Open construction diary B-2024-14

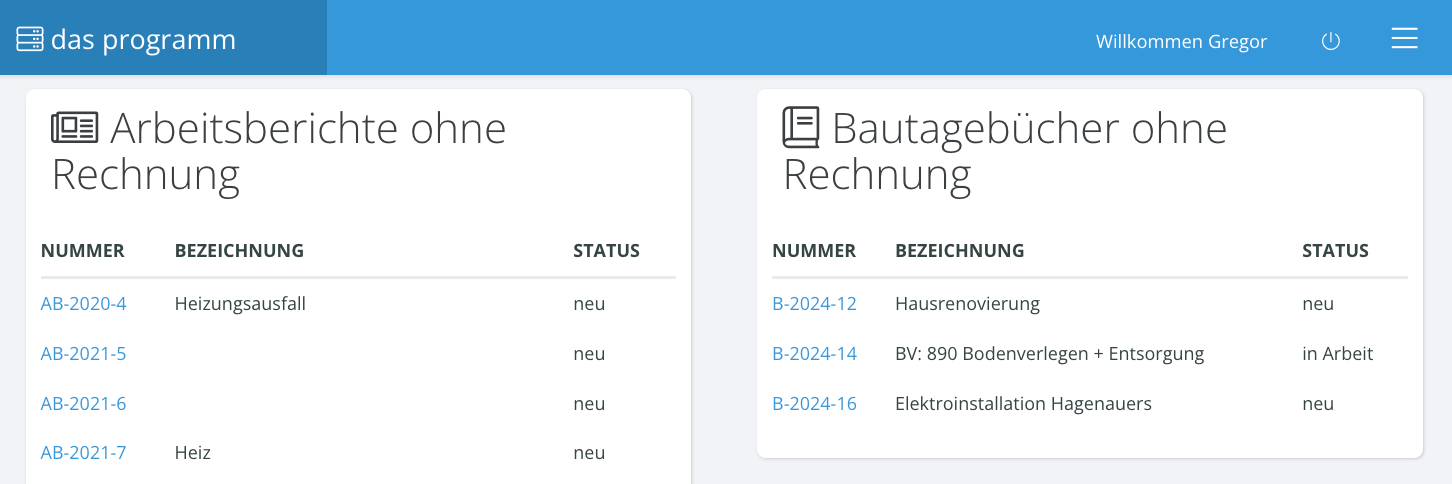(814, 353)
